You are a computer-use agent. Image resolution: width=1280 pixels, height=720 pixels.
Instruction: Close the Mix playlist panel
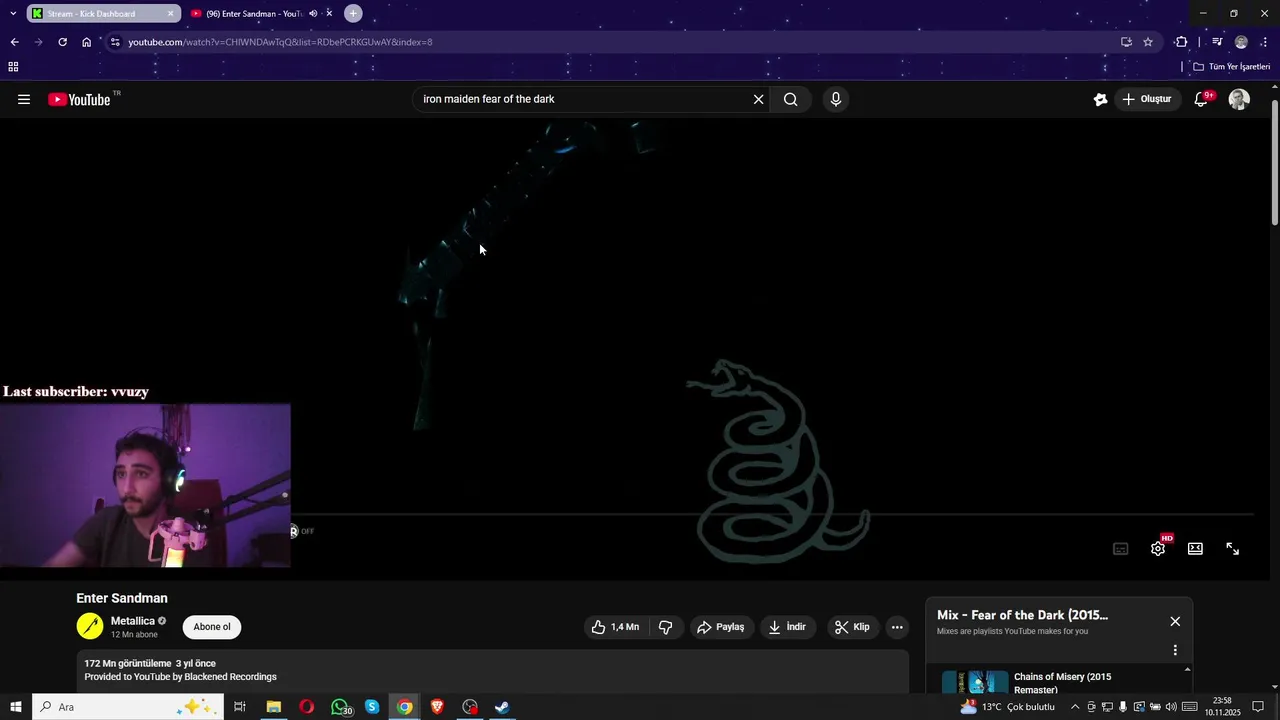tap(1175, 621)
